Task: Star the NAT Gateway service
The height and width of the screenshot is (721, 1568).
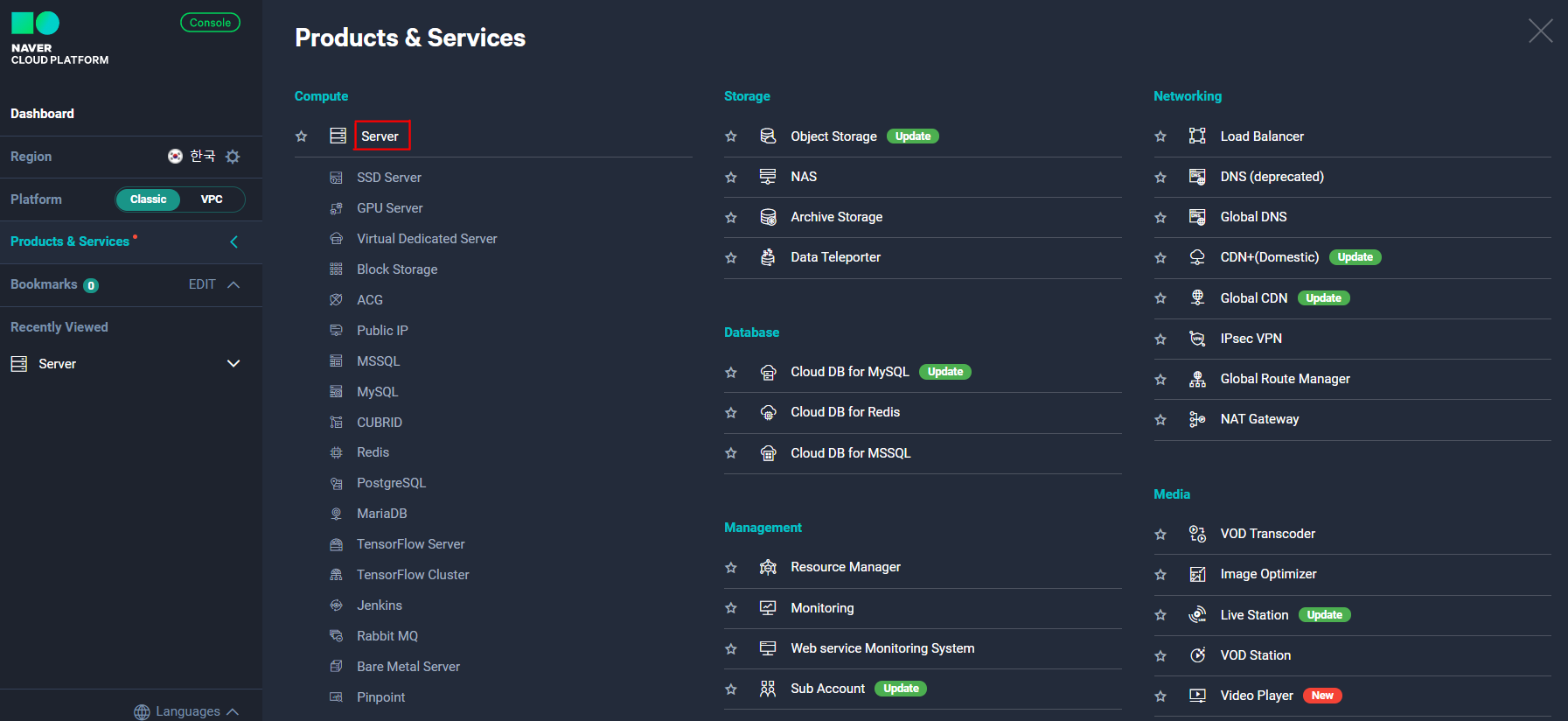Action: tap(1160, 420)
